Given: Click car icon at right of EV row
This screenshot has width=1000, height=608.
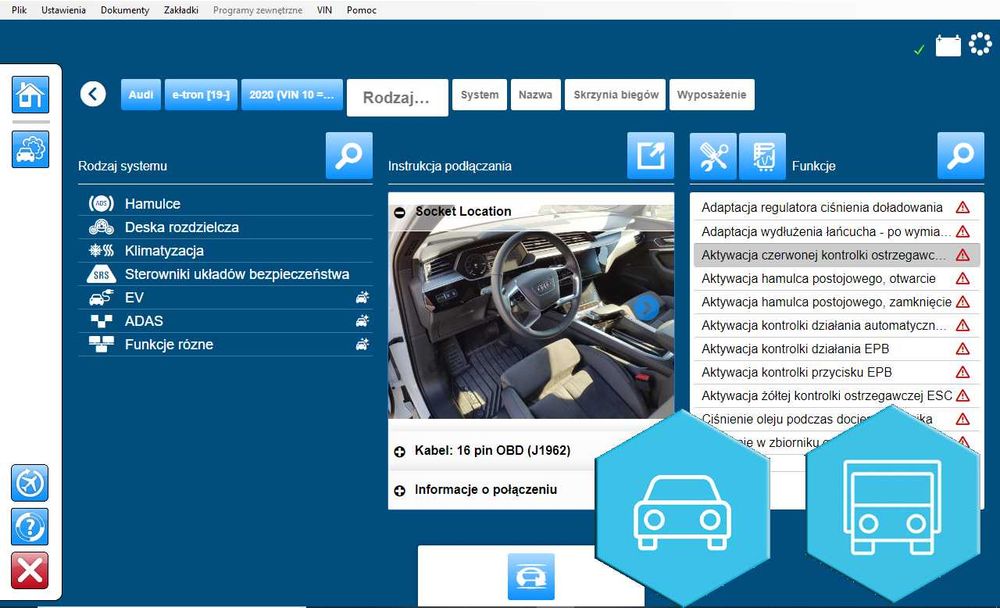Looking at the screenshot, I should (362, 297).
